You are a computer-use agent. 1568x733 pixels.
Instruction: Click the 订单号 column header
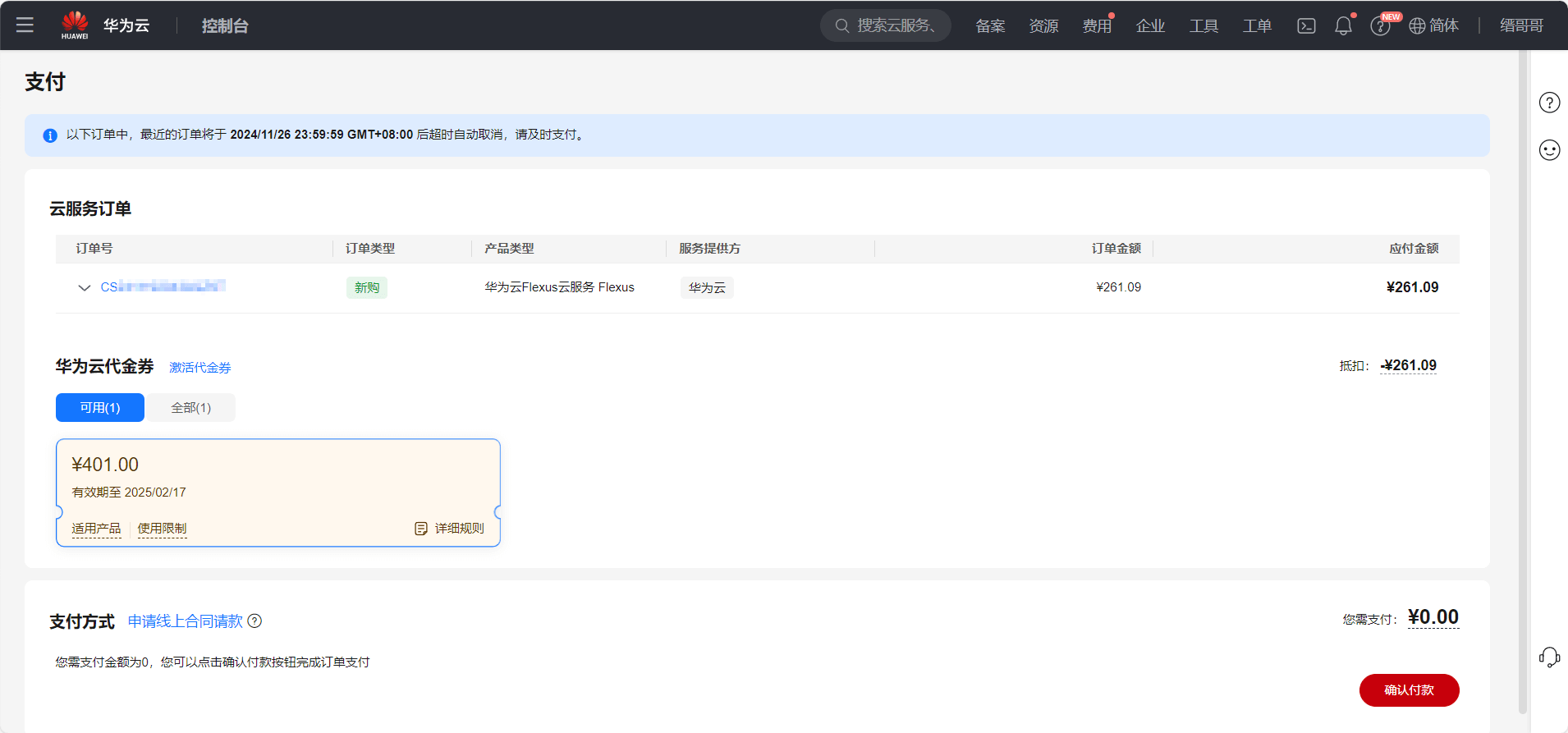tap(94, 249)
